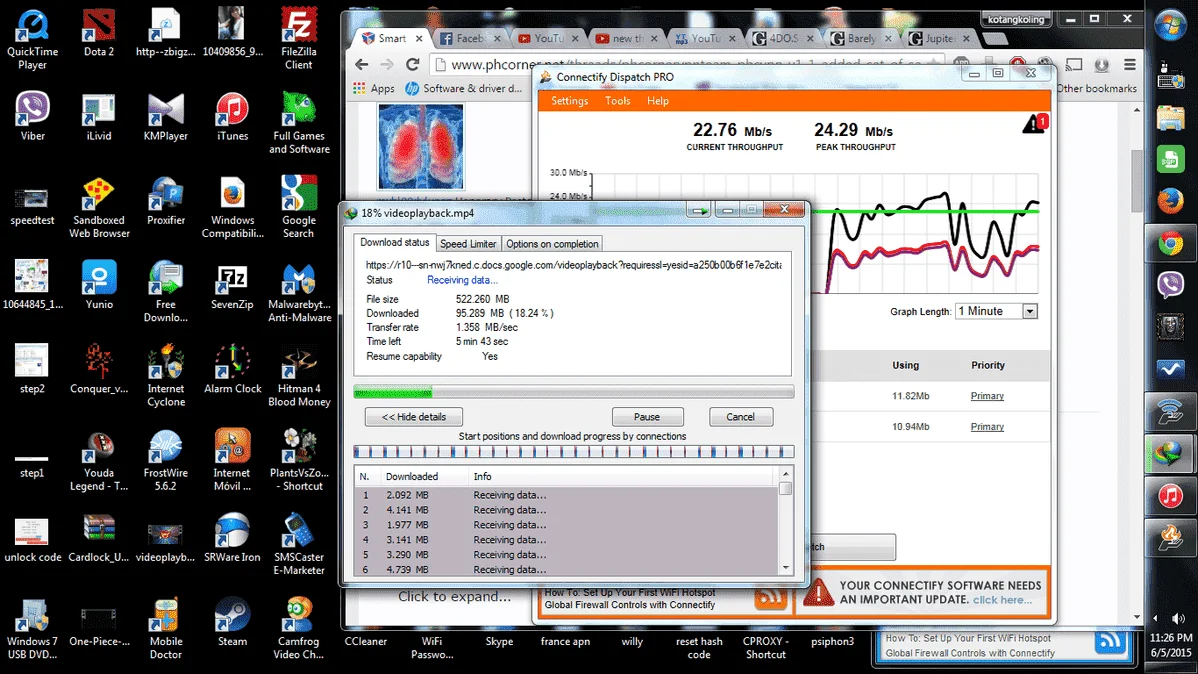Open Proxifier desktop icon
Screen dimensions: 1198x674
click(x=166, y=201)
